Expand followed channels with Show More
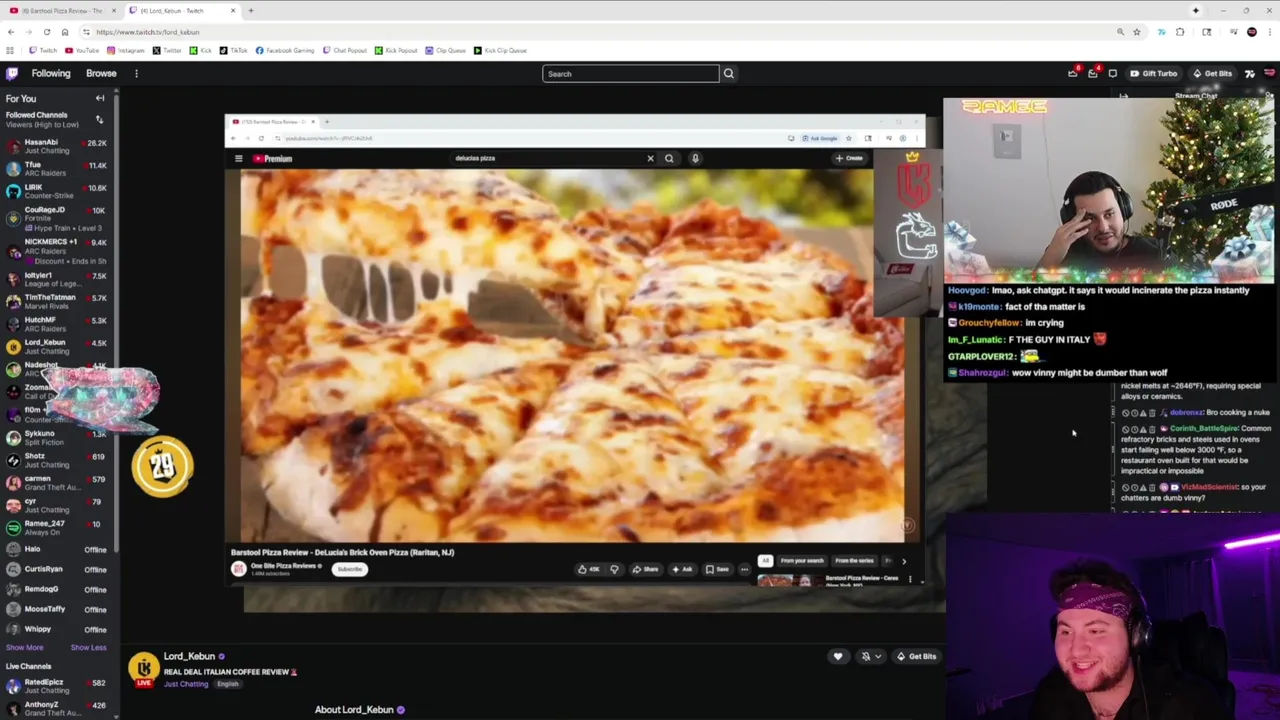 pos(24,647)
